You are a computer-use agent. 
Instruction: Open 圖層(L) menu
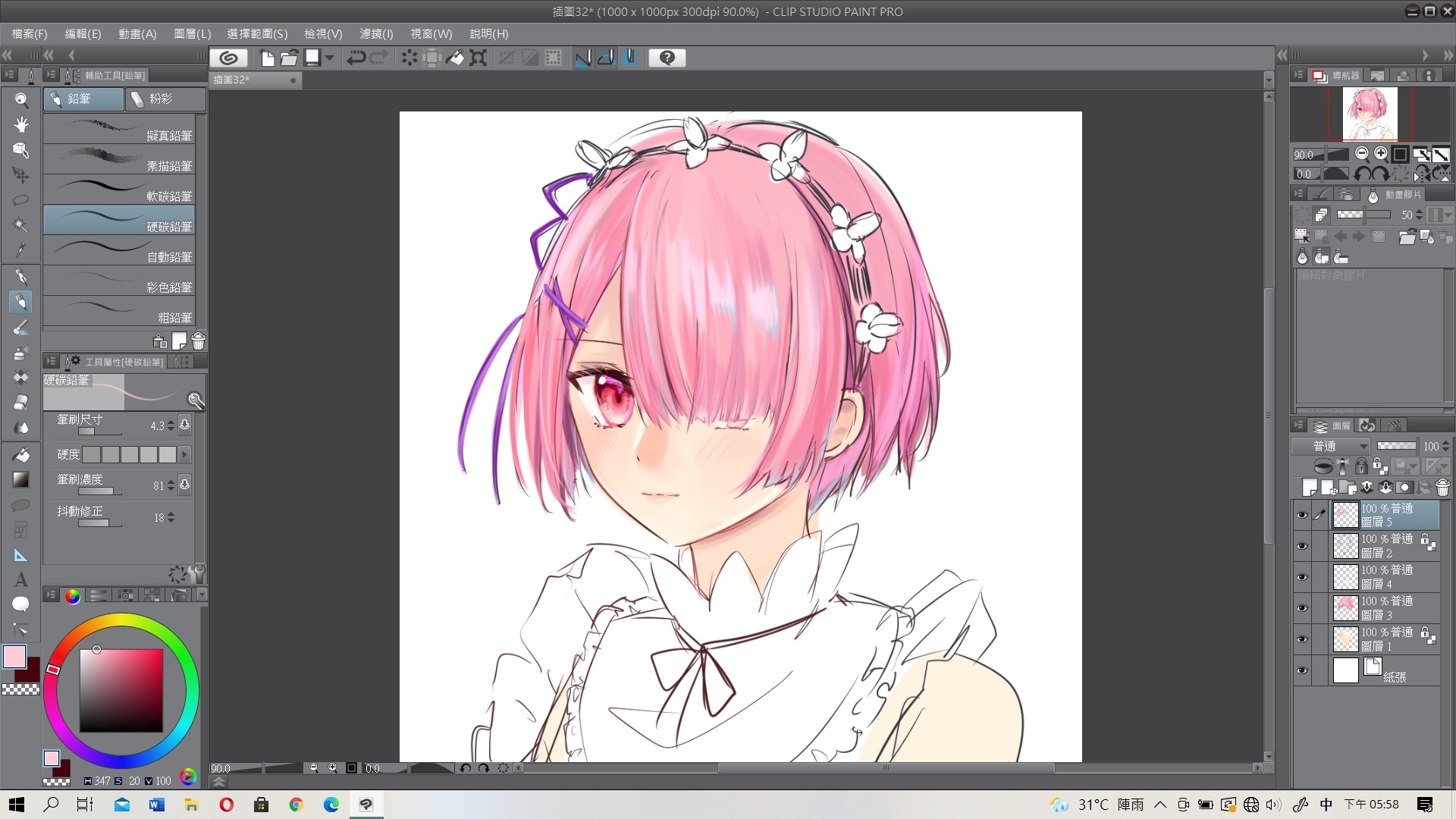[x=193, y=34]
